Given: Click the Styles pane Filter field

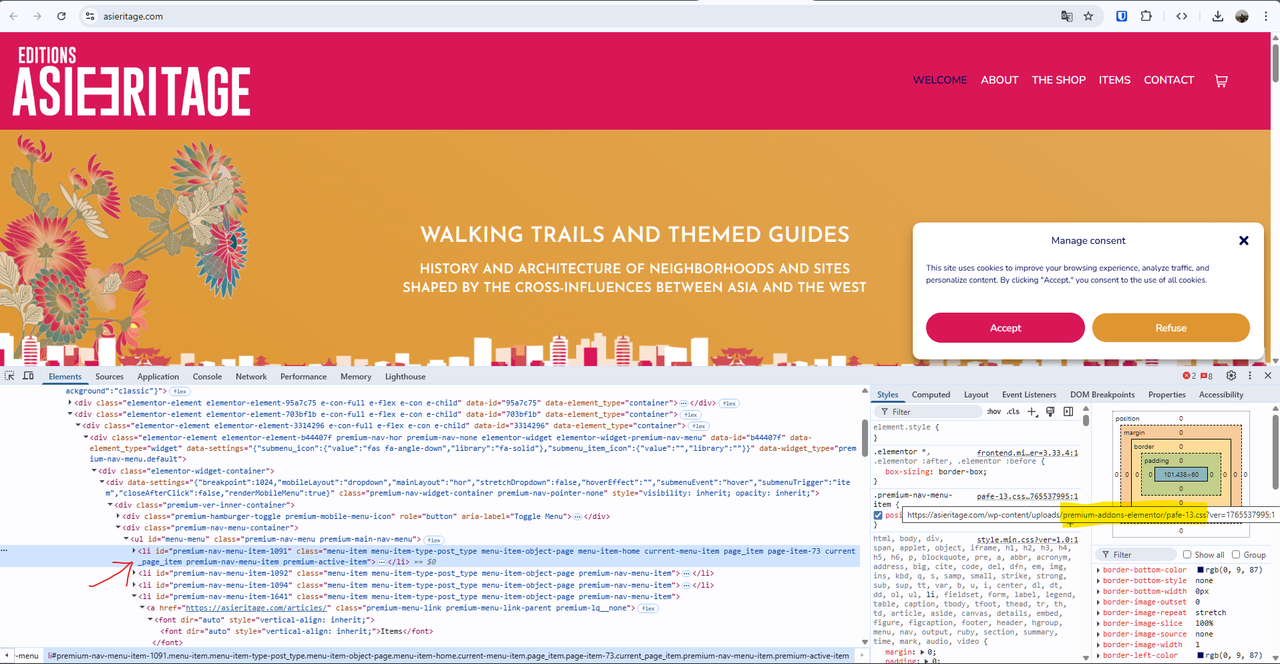Looking at the screenshot, I should [929, 411].
